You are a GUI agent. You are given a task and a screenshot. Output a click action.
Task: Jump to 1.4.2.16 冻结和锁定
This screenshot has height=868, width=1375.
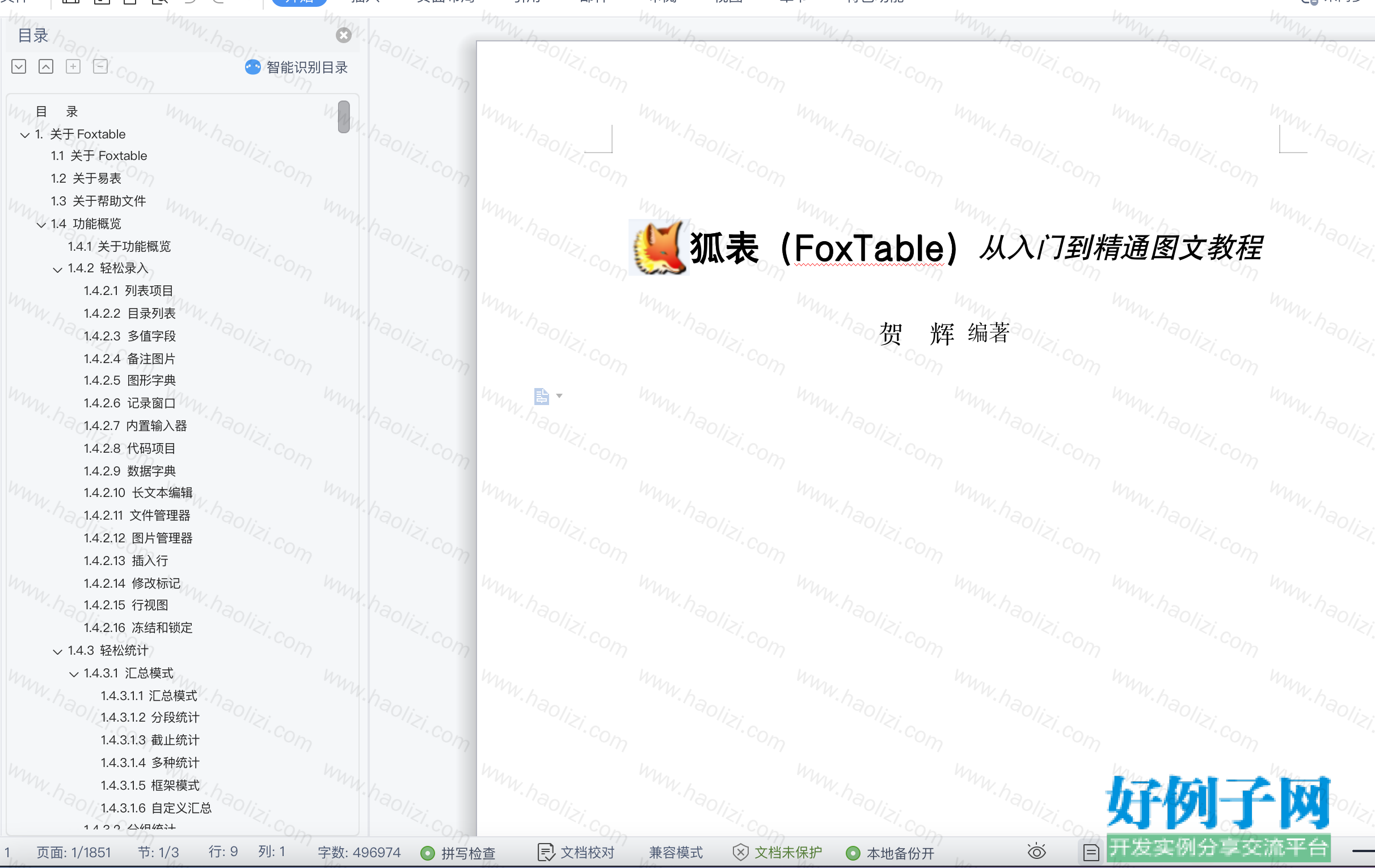138,628
